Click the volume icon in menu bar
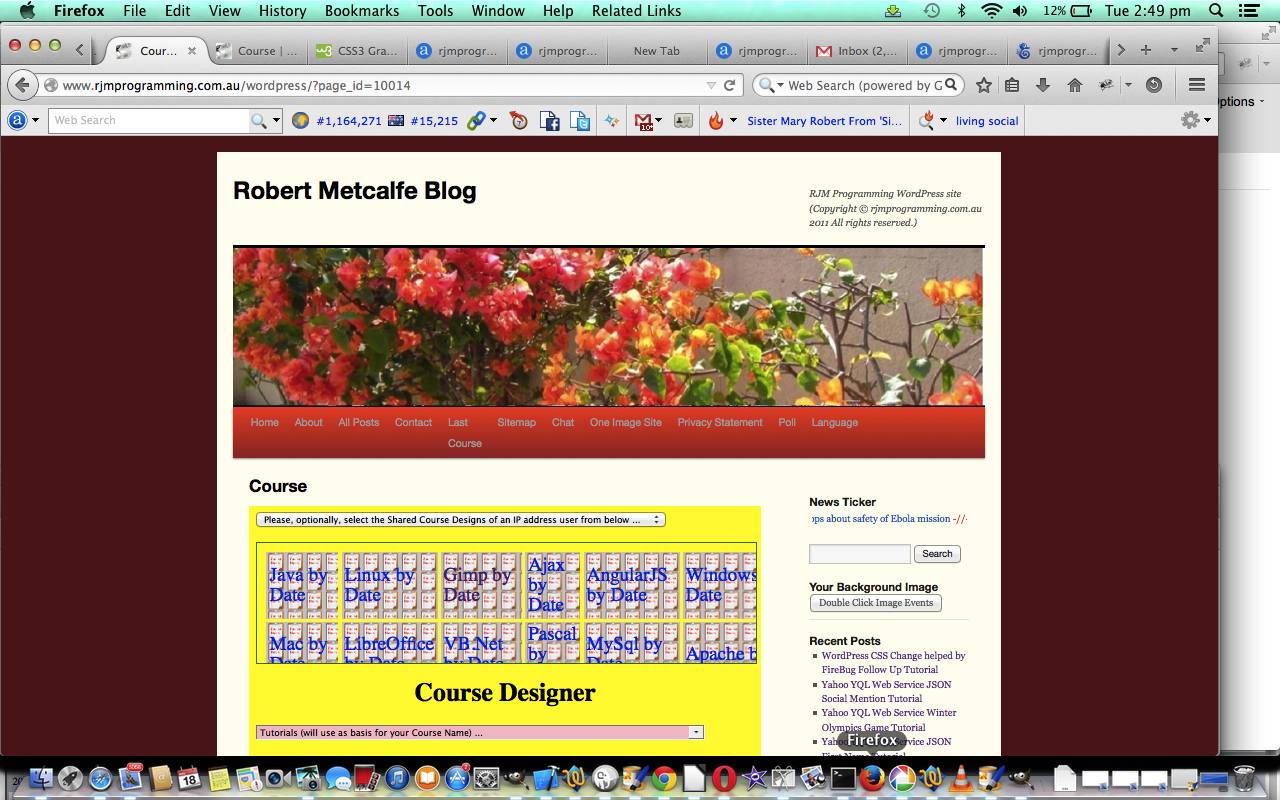 click(x=1020, y=11)
